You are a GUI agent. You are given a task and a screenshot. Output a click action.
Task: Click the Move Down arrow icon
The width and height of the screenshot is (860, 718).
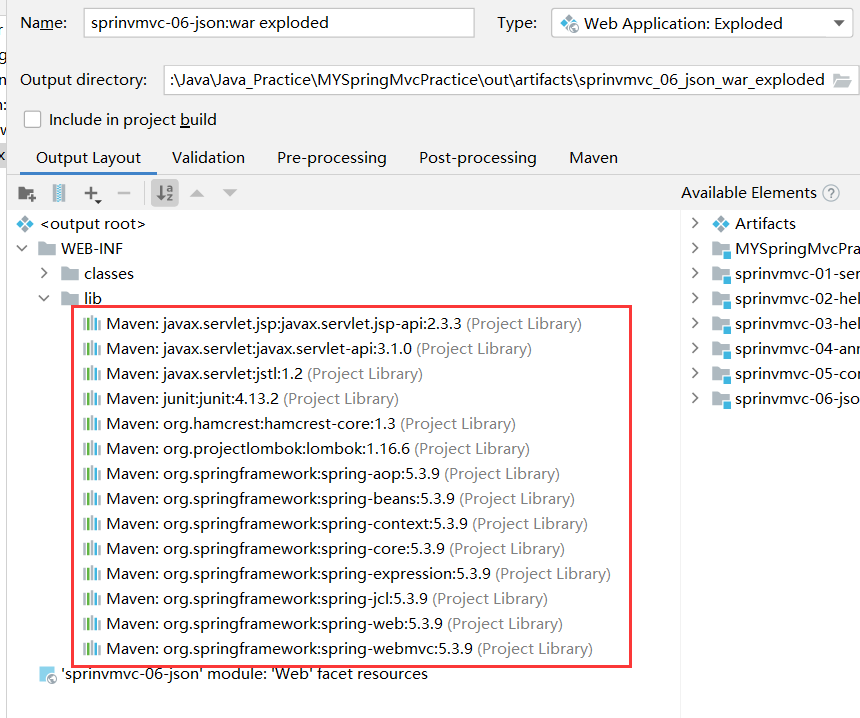230,193
